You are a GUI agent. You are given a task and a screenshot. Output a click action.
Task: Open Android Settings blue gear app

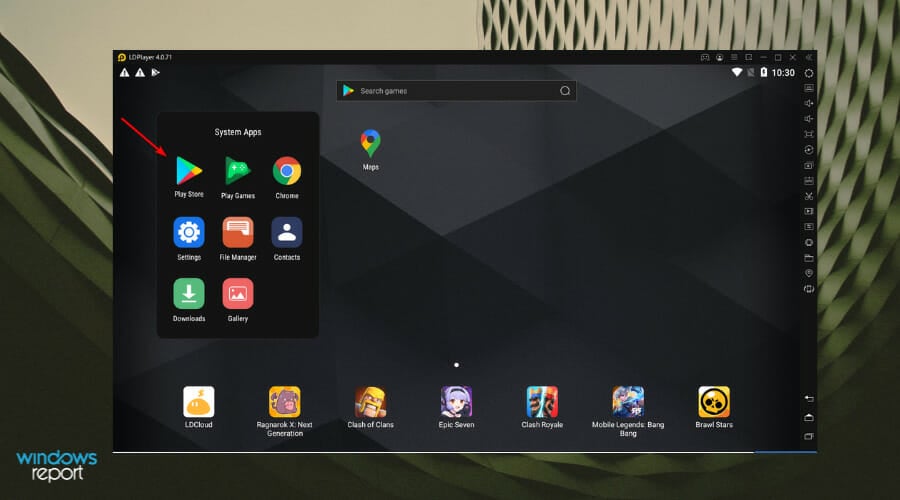[x=189, y=232]
